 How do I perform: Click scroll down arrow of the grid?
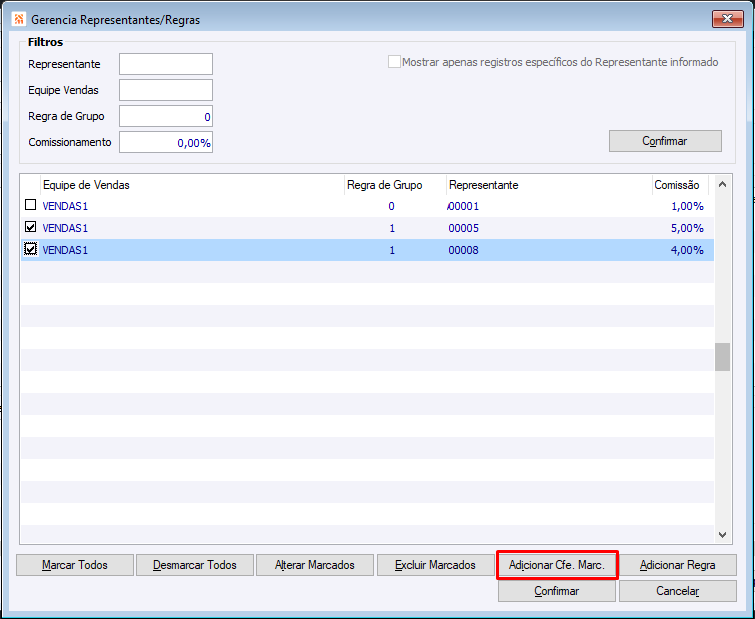[722, 535]
